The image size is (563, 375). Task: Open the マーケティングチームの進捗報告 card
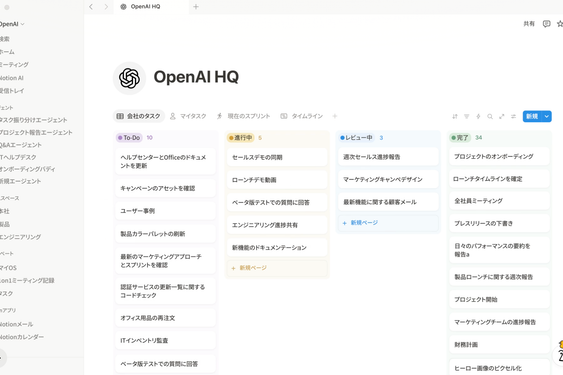[499, 322]
